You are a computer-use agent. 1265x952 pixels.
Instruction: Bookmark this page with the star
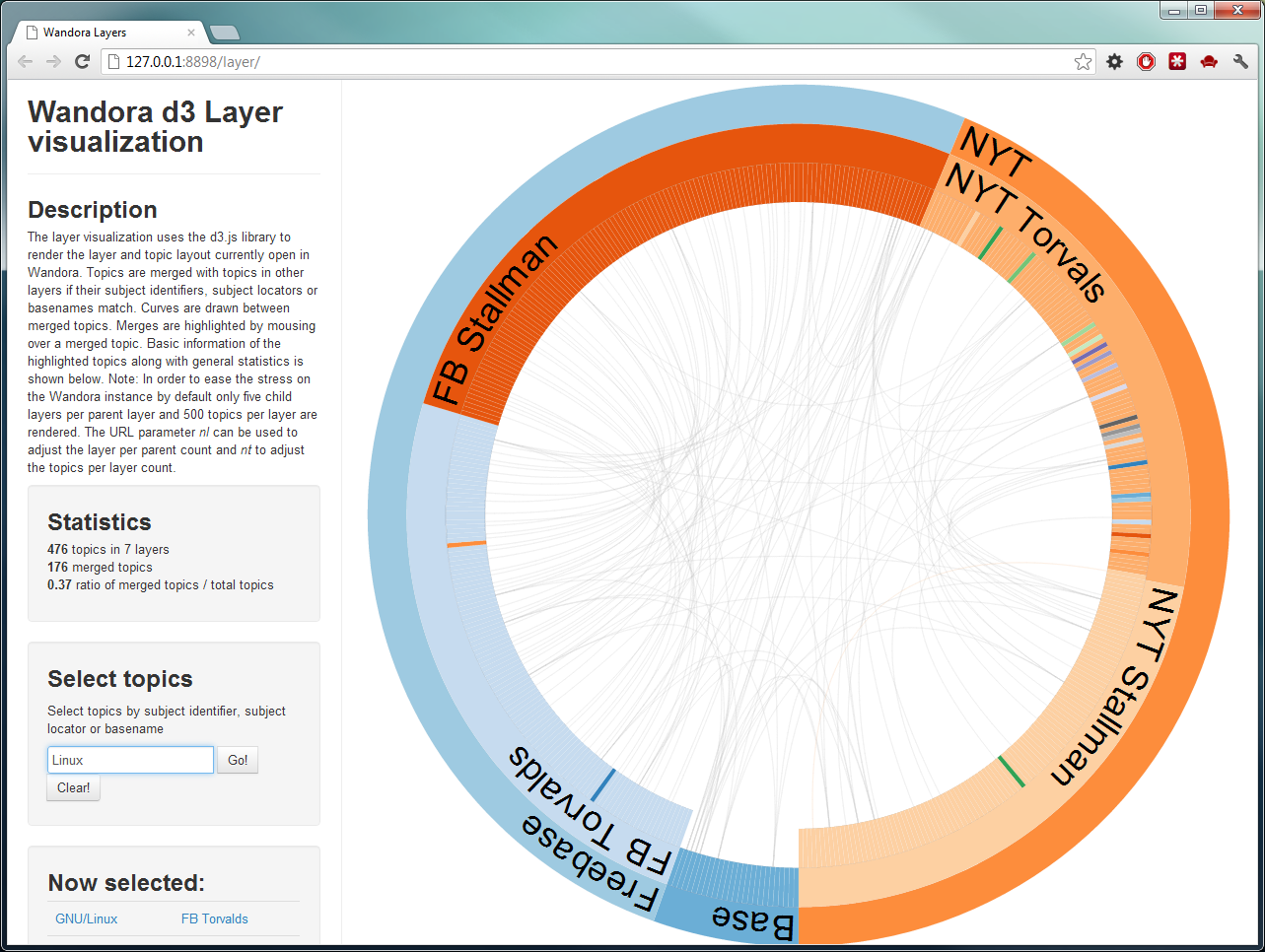coord(1083,62)
